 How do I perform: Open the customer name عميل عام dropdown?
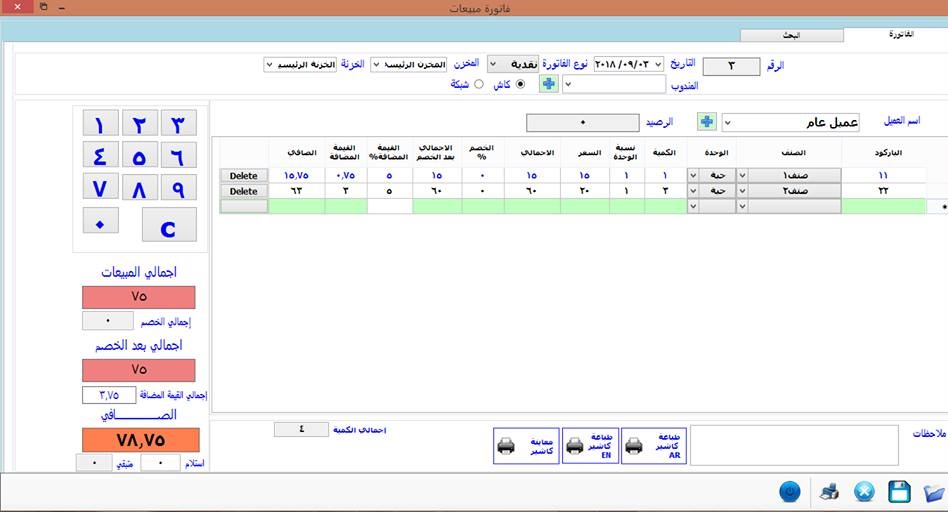727,122
